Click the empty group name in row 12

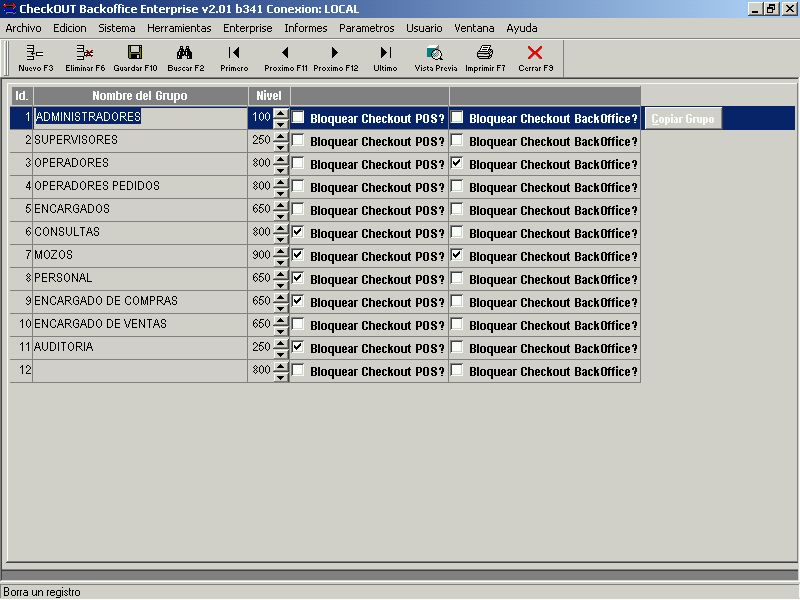click(140, 370)
